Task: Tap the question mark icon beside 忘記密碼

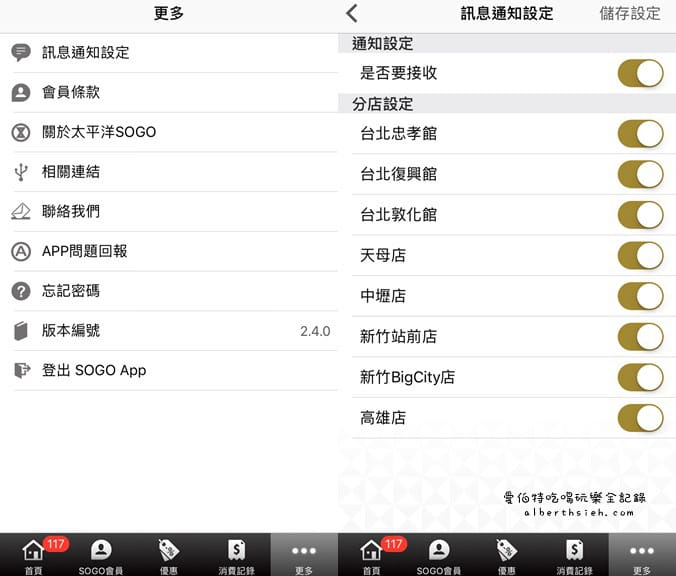Action: pos(21,291)
